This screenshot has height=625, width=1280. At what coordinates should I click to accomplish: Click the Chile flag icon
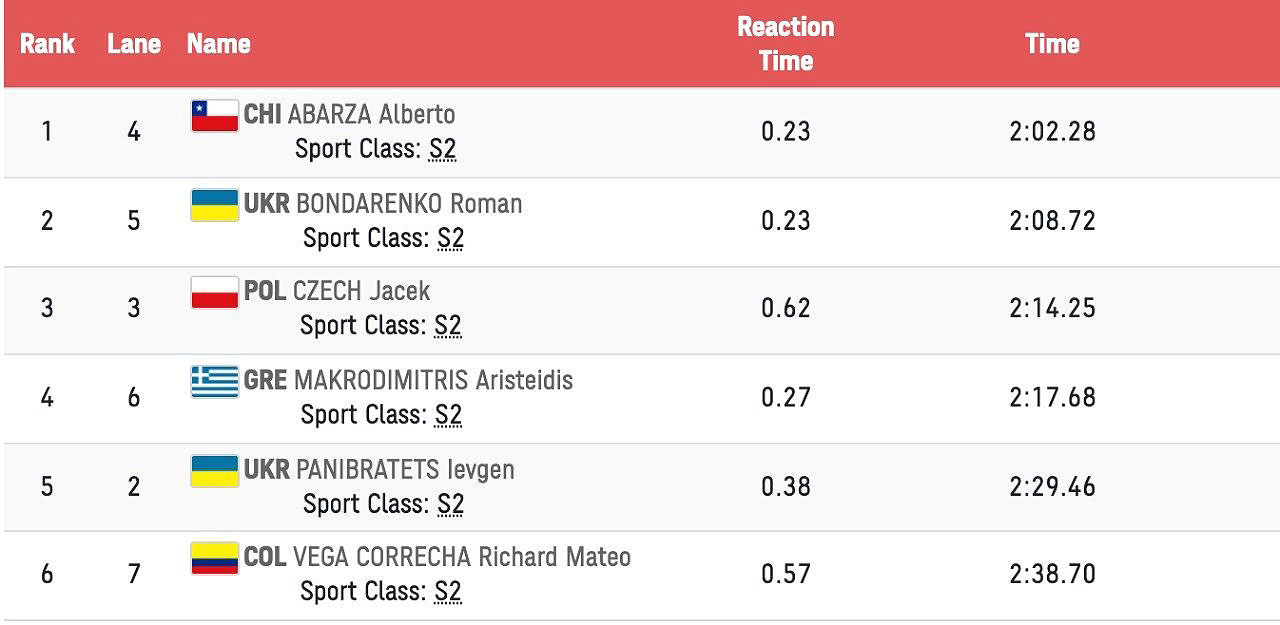(214, 116)
